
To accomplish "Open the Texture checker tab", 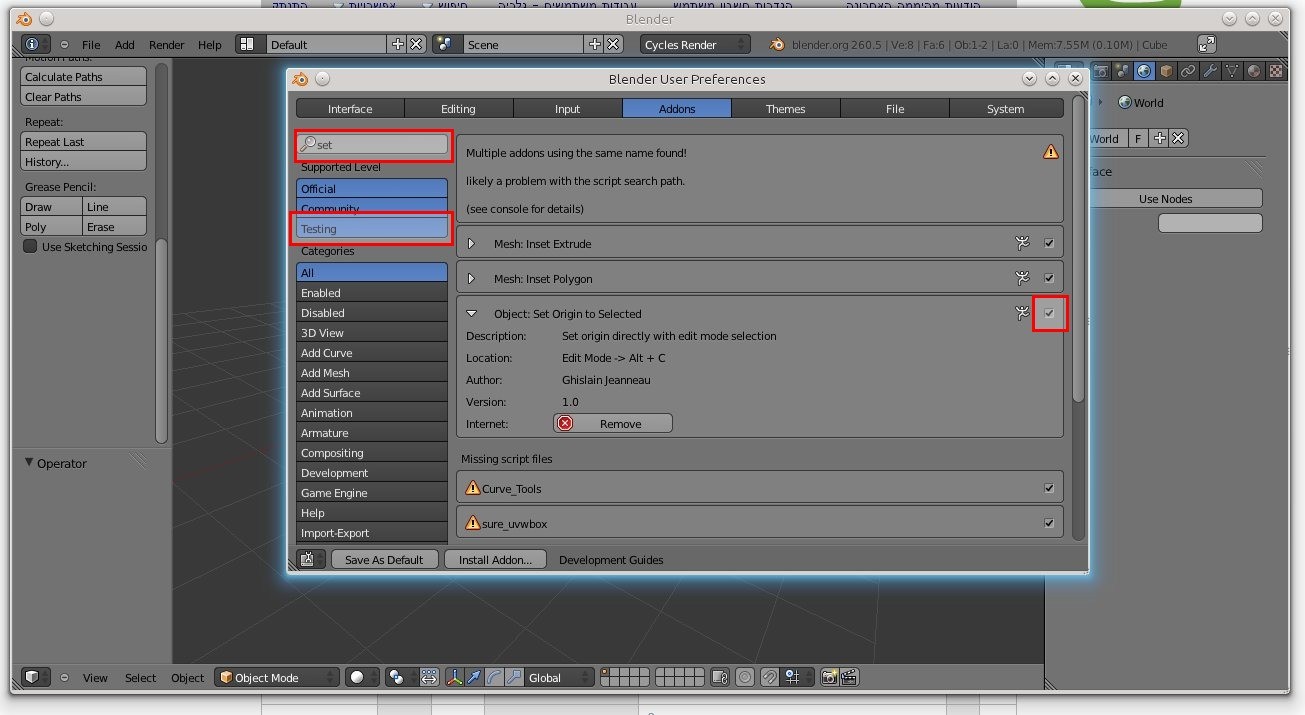I will coord(1276,71).
